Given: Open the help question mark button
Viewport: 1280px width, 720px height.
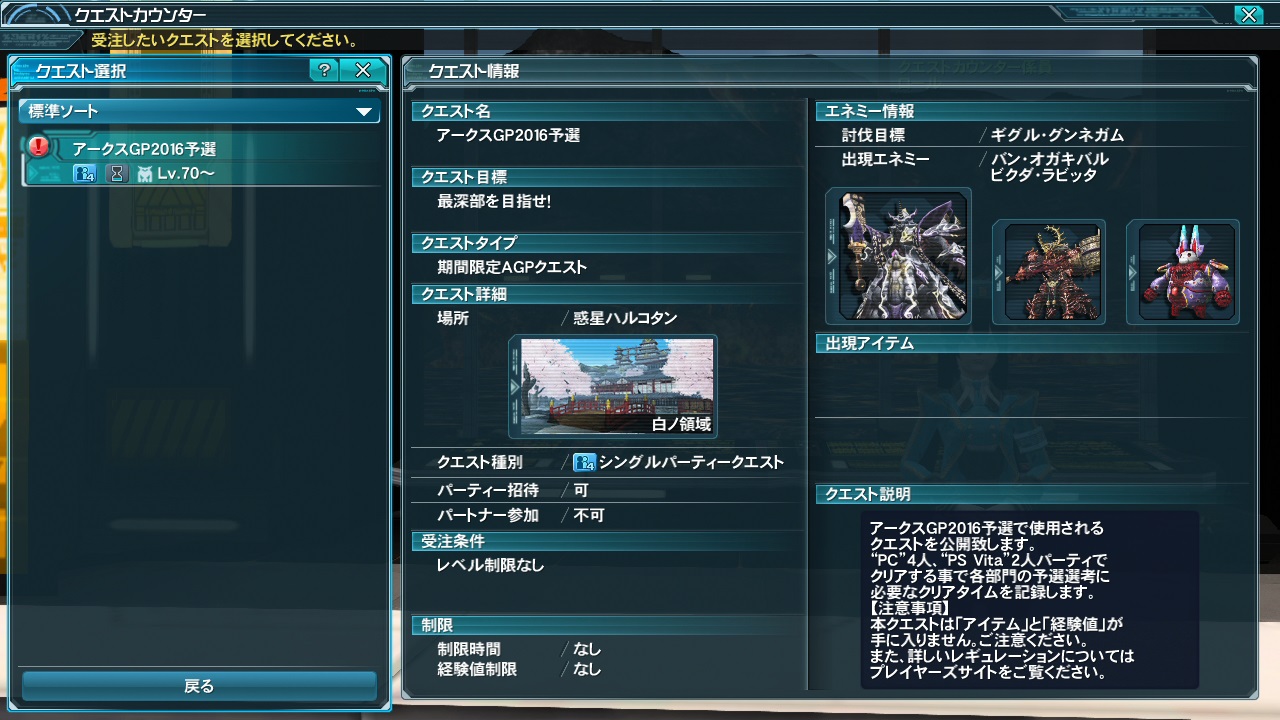Looking at the screenshot, I should [x=324, y=70].
